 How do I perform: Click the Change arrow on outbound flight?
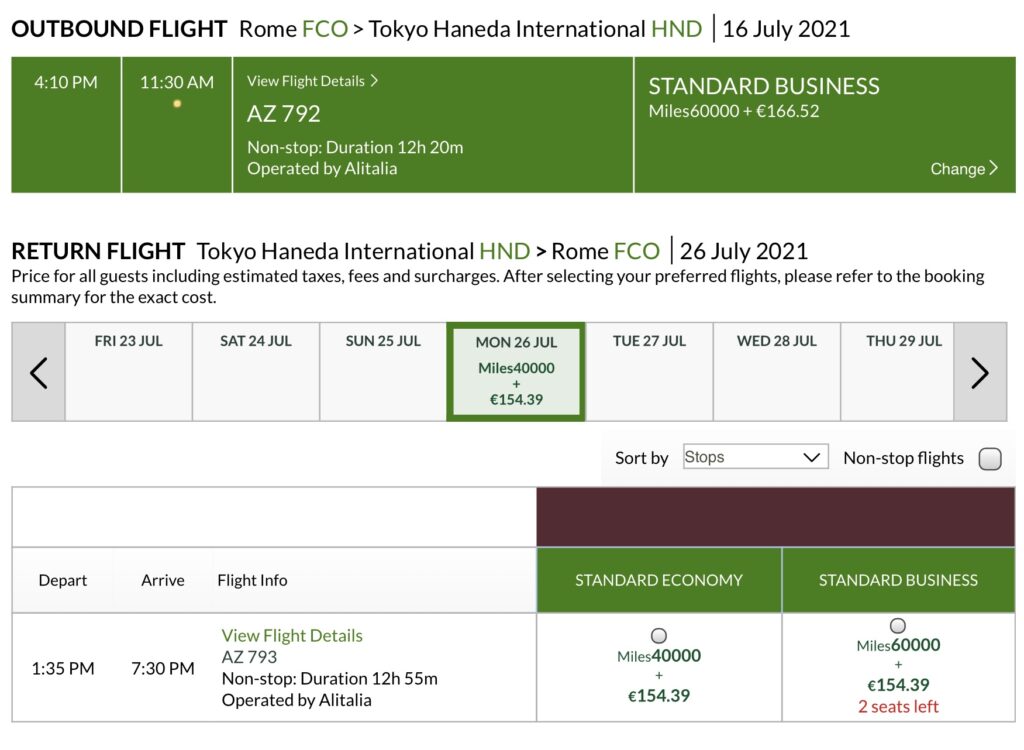(993, 168)
